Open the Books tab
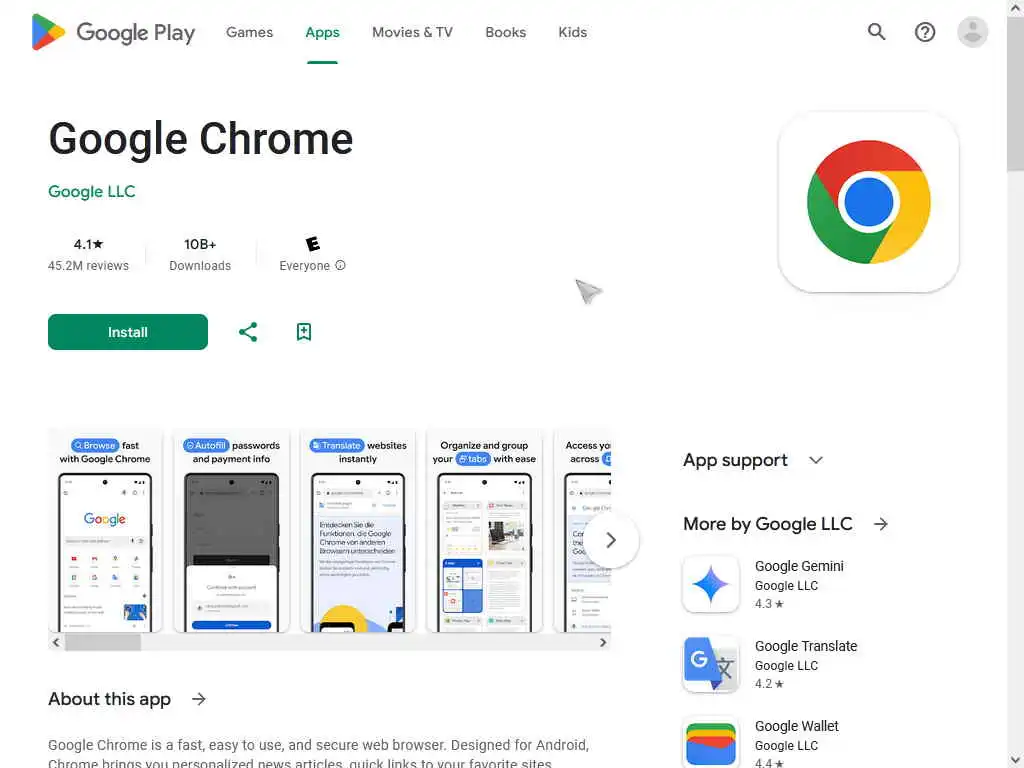The width and height of the screenshot is (1024, 768). pos(505,32)
